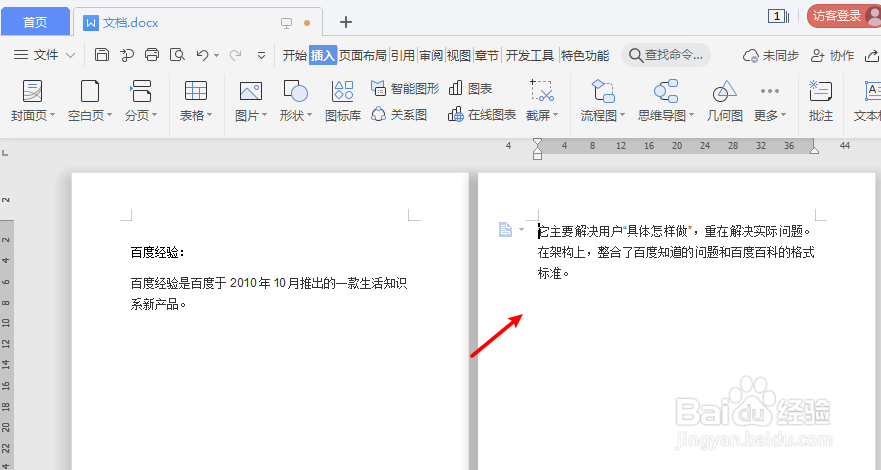Click the Mind Map (思维导图) icon

pos(666,90)
